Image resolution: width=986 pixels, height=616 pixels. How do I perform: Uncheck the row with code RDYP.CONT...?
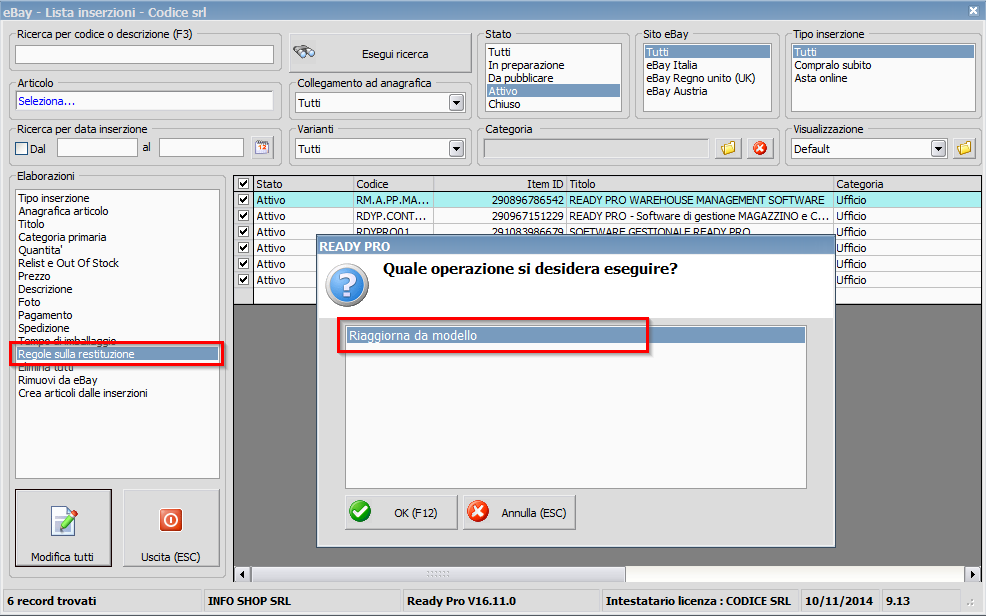pos(243,216)
